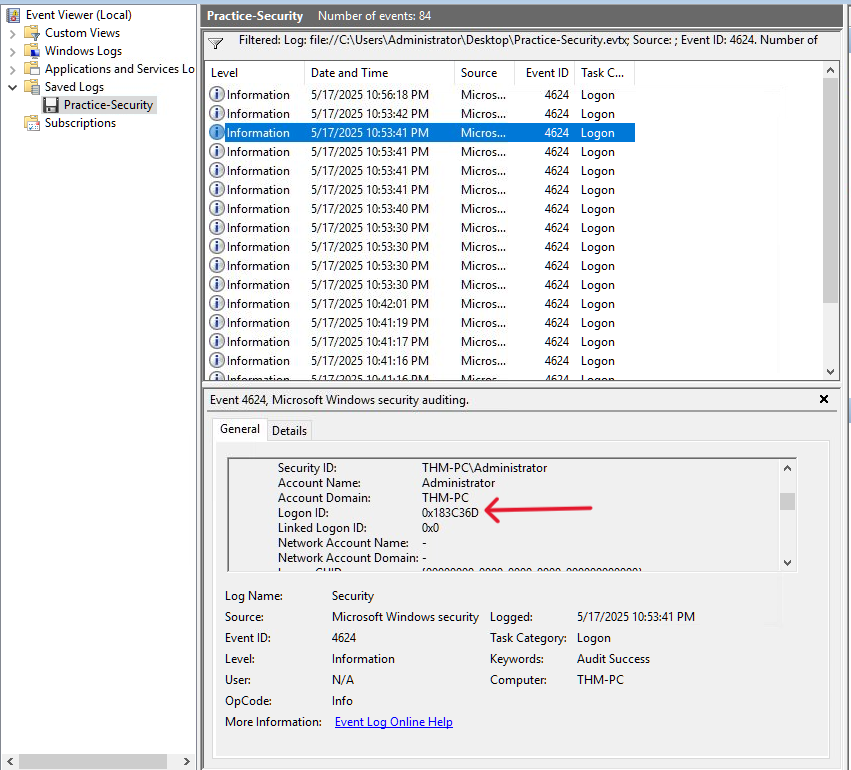Viewport: 851px width, 770px height.
Task: Switch to the Details tab
Action: tap(289, 430)
